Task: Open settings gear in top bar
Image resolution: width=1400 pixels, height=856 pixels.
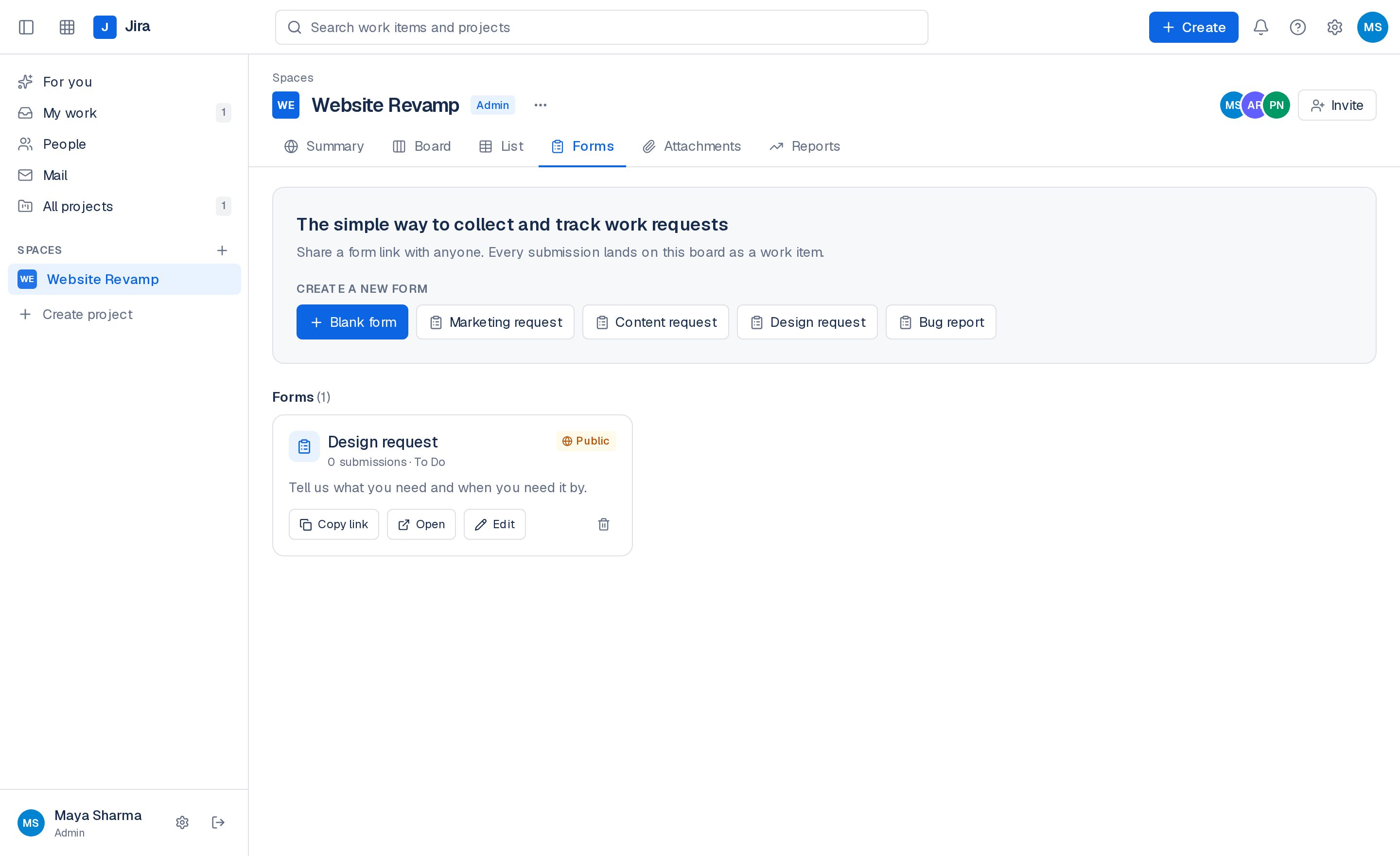Action: click(x=1335, y=27)
